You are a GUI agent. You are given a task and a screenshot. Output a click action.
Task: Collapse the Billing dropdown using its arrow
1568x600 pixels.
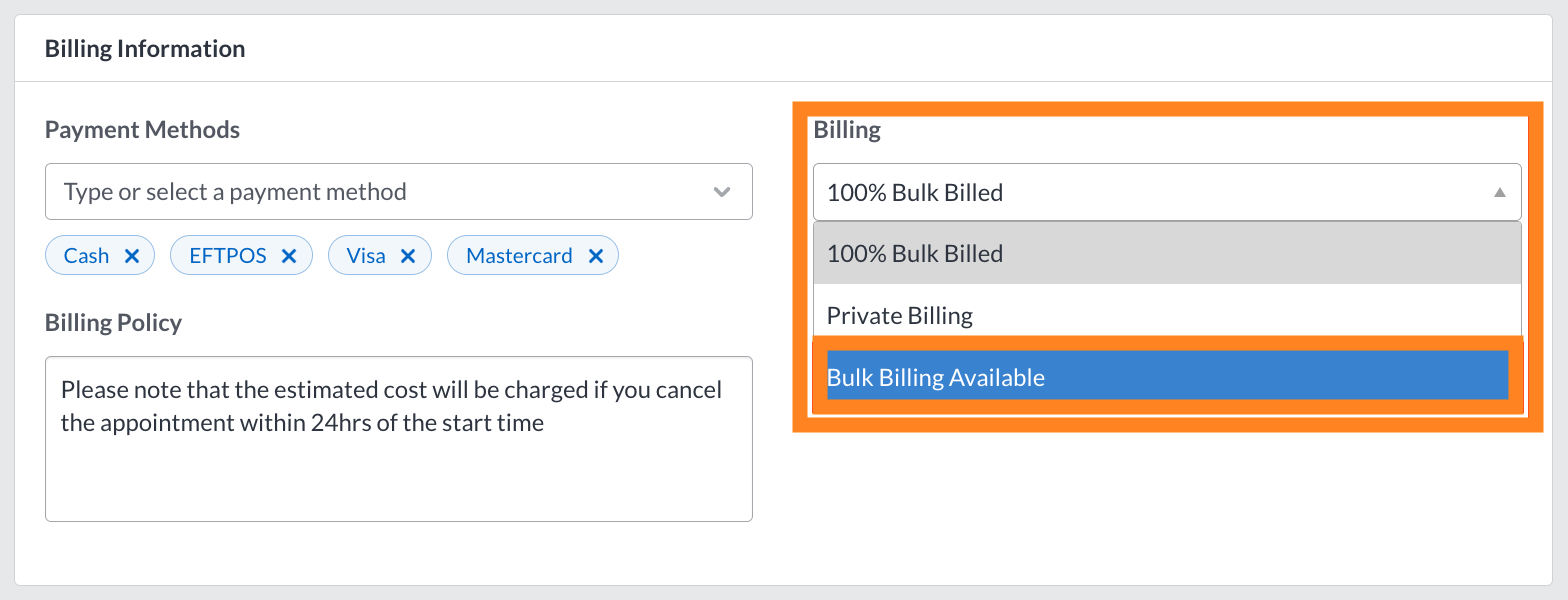pyautogui.click(x=1499, y=192)
